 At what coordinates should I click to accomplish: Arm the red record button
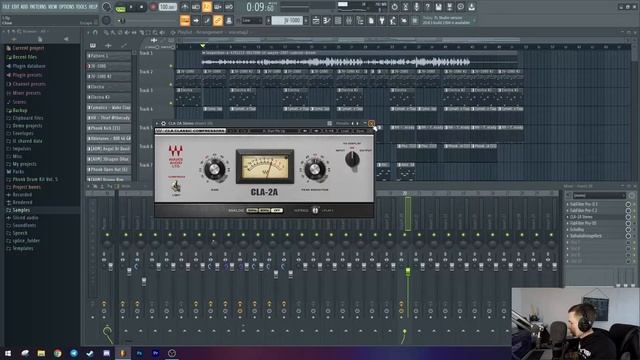(x=153, y=7)
